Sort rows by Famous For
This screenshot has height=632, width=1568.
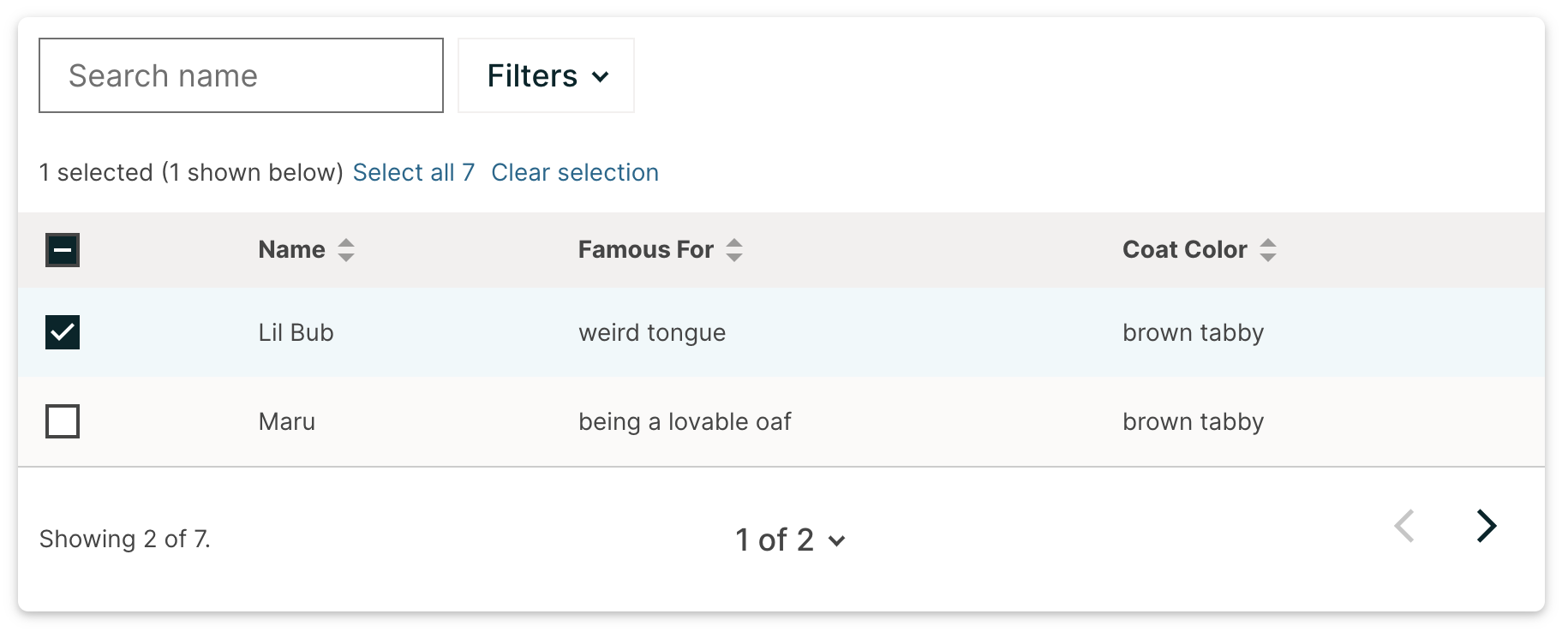pyautogui.click(x=646, y=249)
